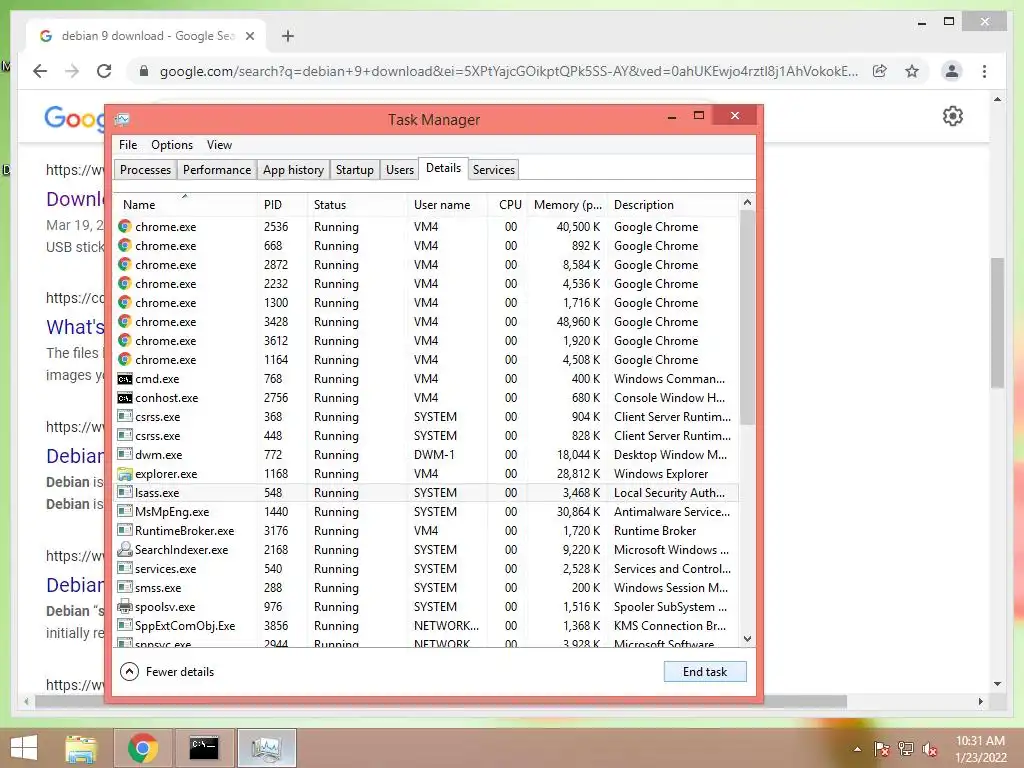Click the Chrome address bar URL
The image size is (1024, 768).
coord(509,71)
